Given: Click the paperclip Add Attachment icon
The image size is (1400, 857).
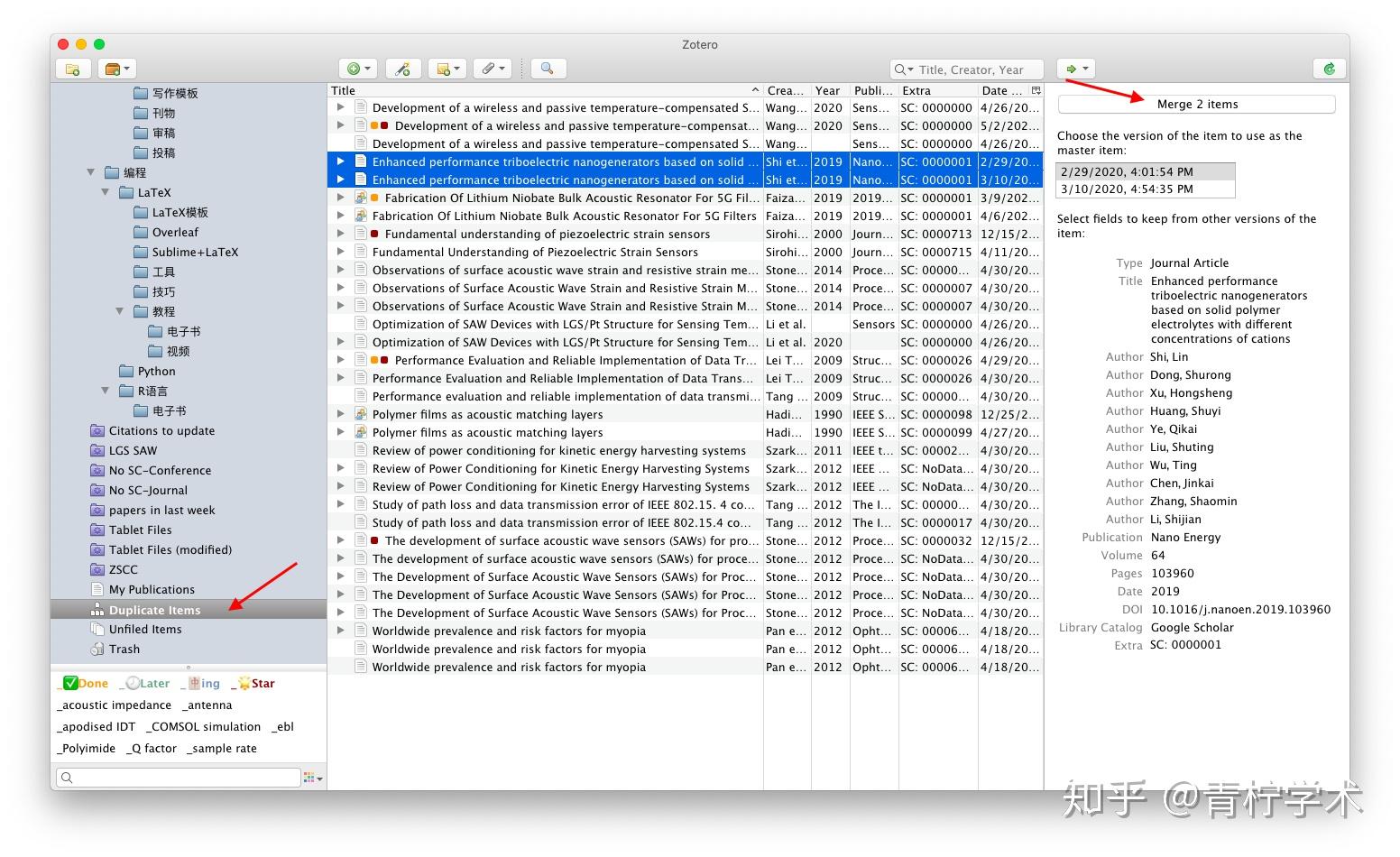Looking at the screenshot, I should (x=493, y=69).
